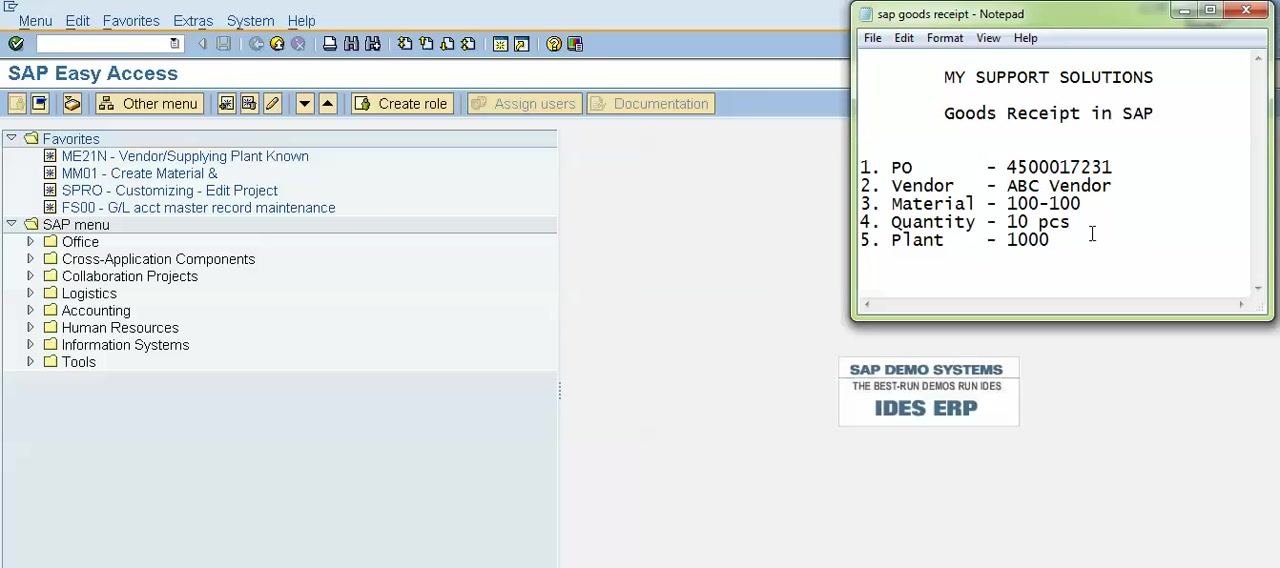
Task: Open the Edit menu in Notepad
Action: click(904, 38)
